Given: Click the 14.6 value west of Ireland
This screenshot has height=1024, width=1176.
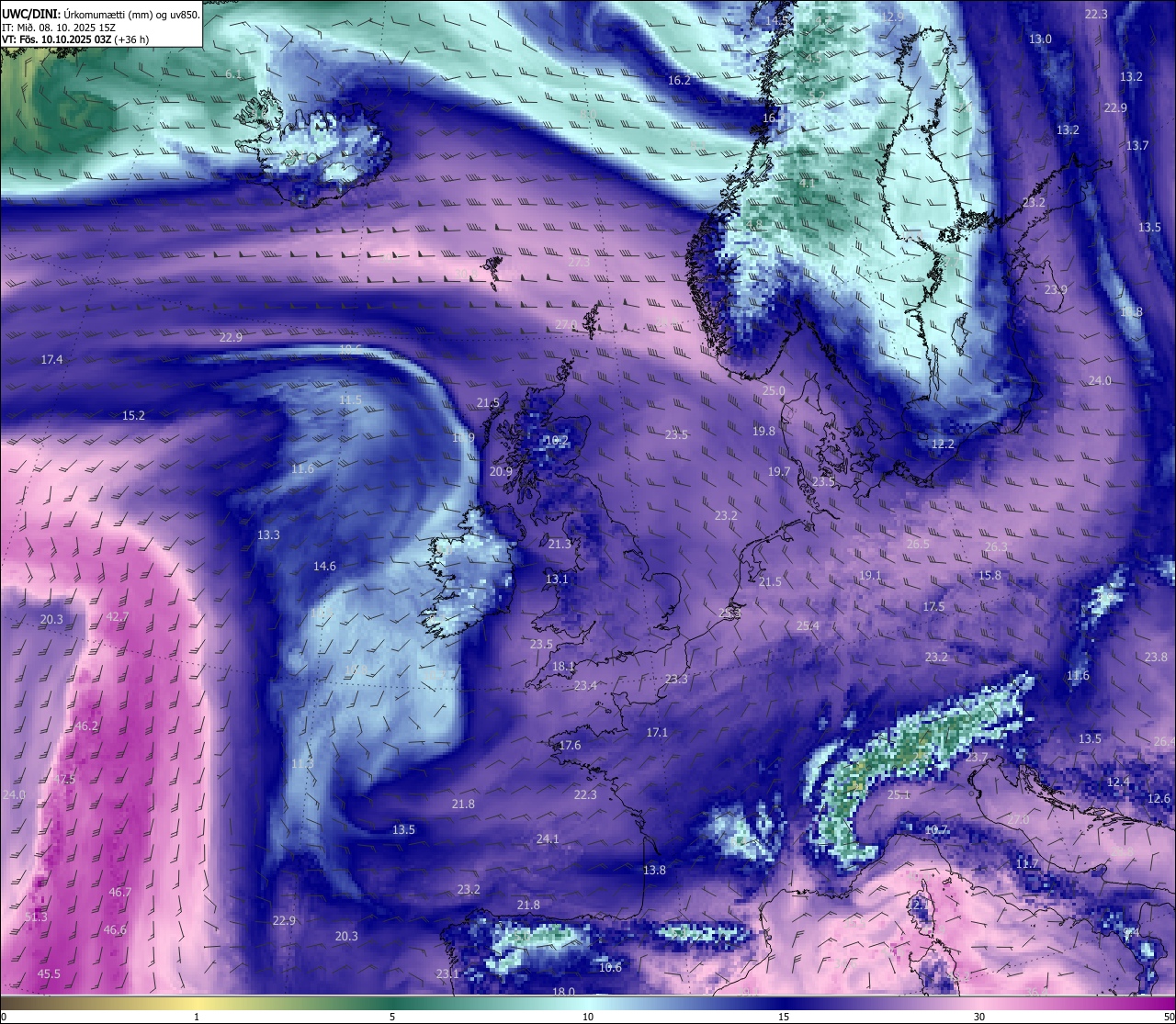Looking at the screenshot, I should pyautogui.click(x=324, y=566).
